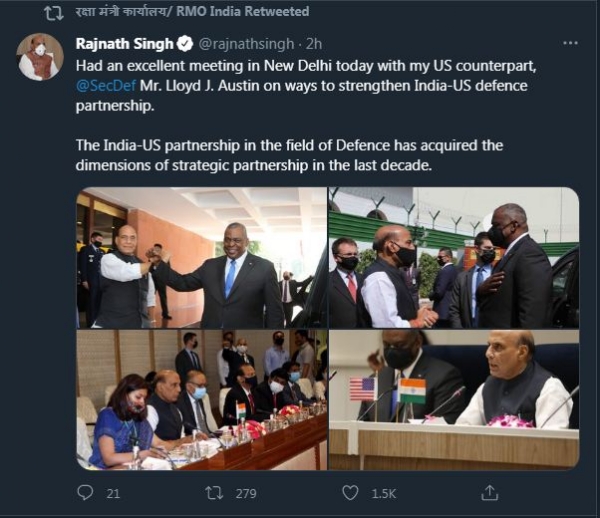Click the reply speech bubble icon
This screenshot has width=600, height=518.
tap(85, 493)
